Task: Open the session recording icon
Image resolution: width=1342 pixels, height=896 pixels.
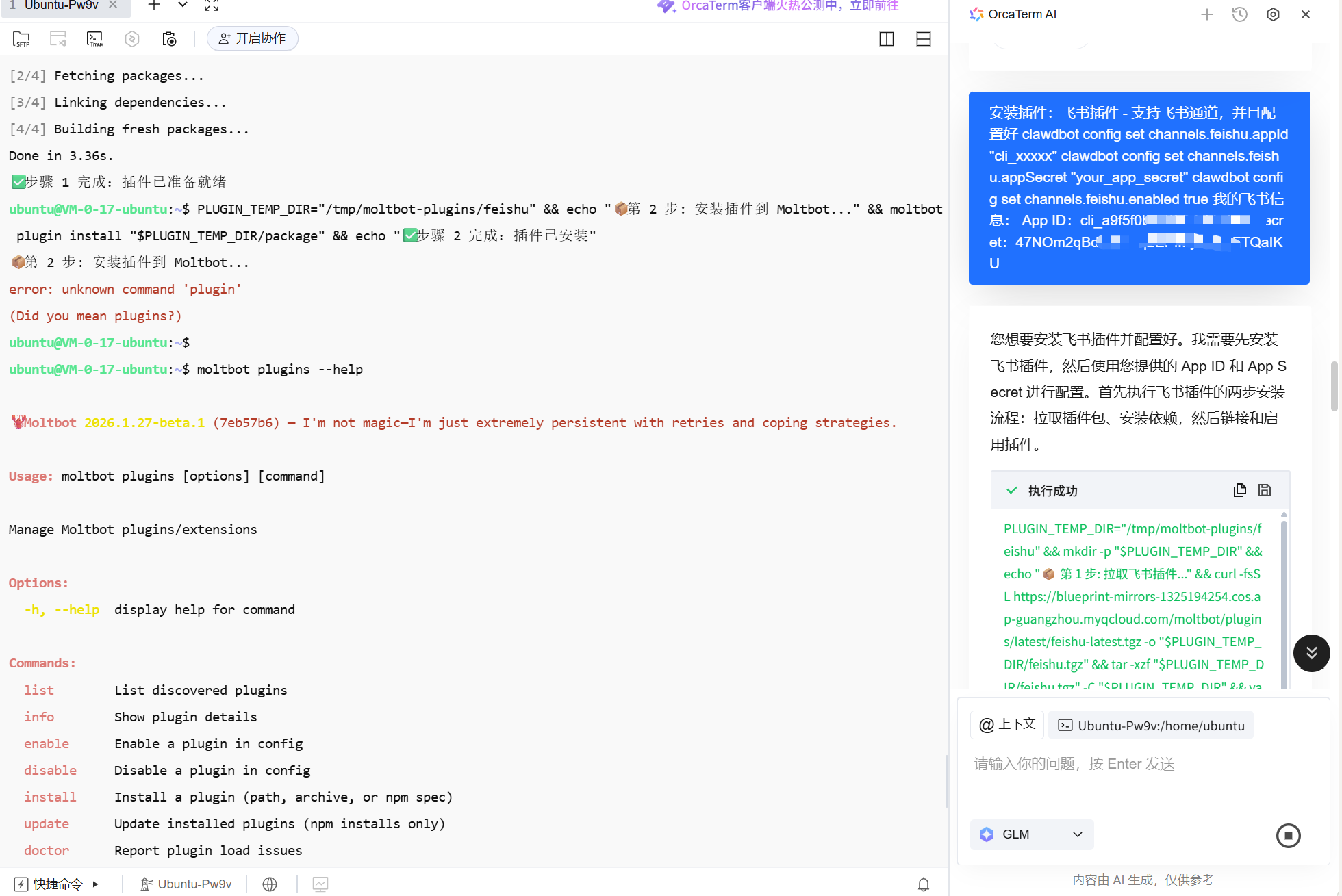Action: click(x=169, y=39)
